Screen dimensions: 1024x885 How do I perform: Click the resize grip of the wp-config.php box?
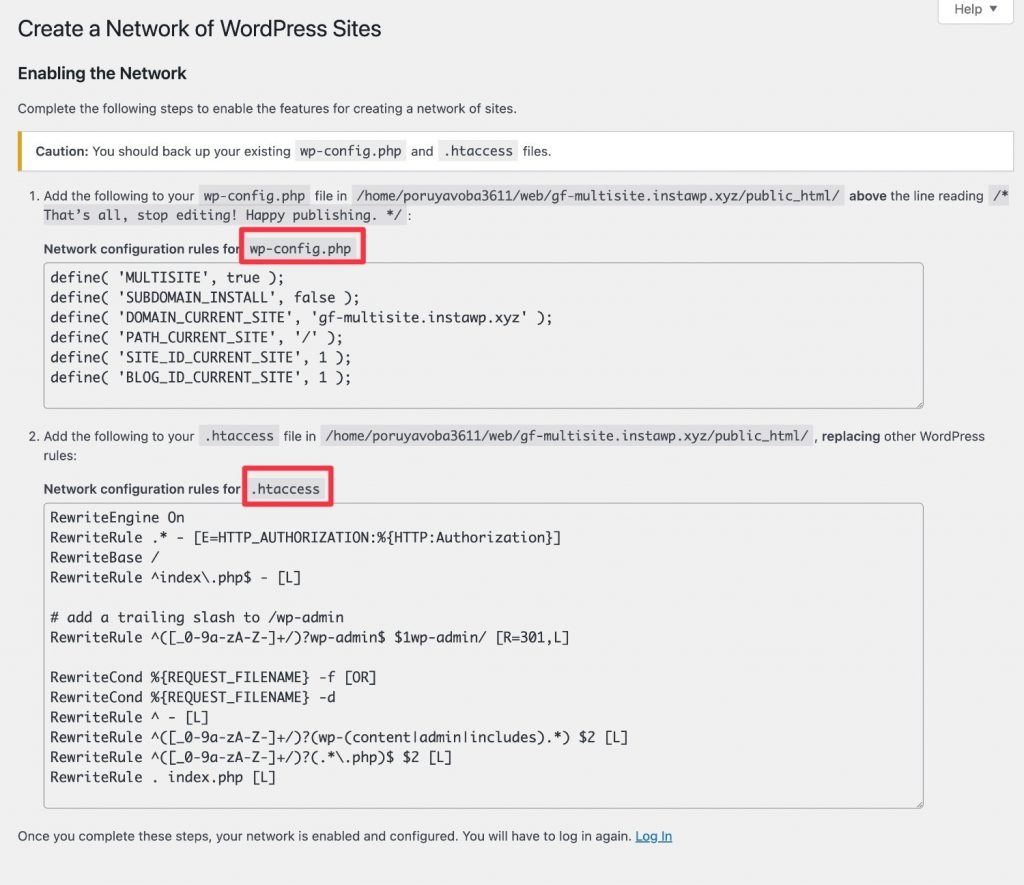click(x=919, y=401)
